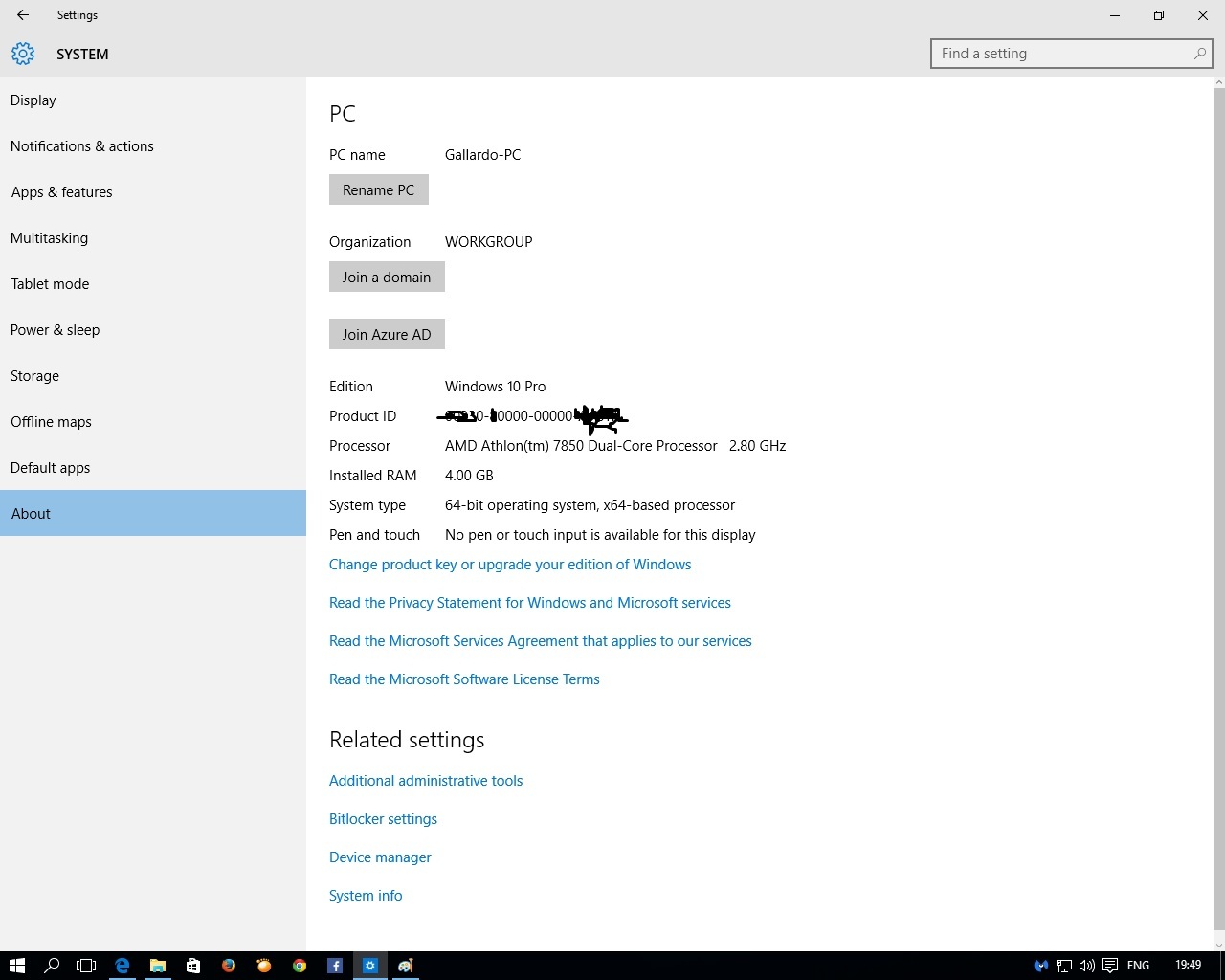Minimize the Settings window
Screen dimensions: 1225x980
(x=1115, y=15)
